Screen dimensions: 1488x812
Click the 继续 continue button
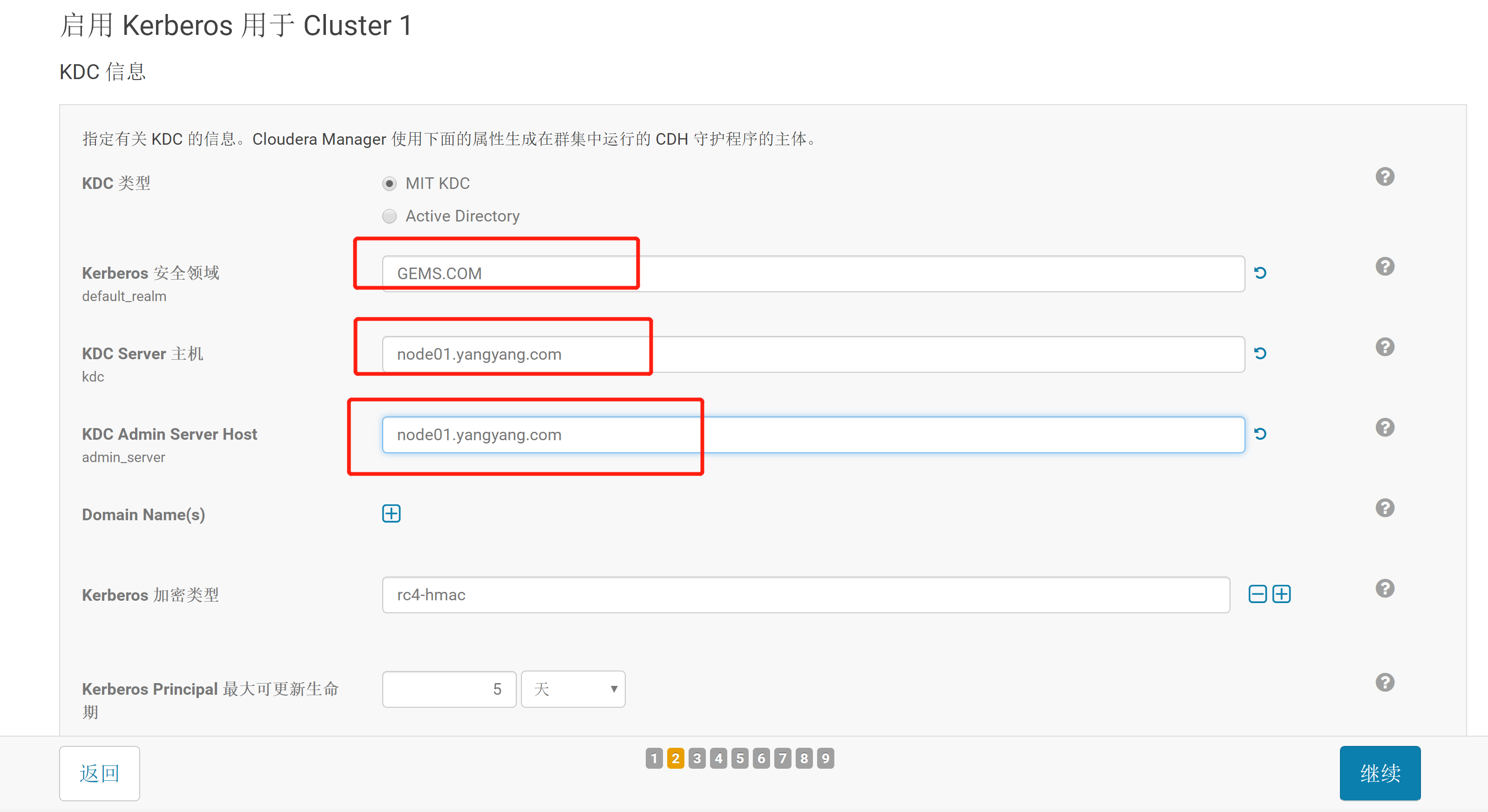1380,773
